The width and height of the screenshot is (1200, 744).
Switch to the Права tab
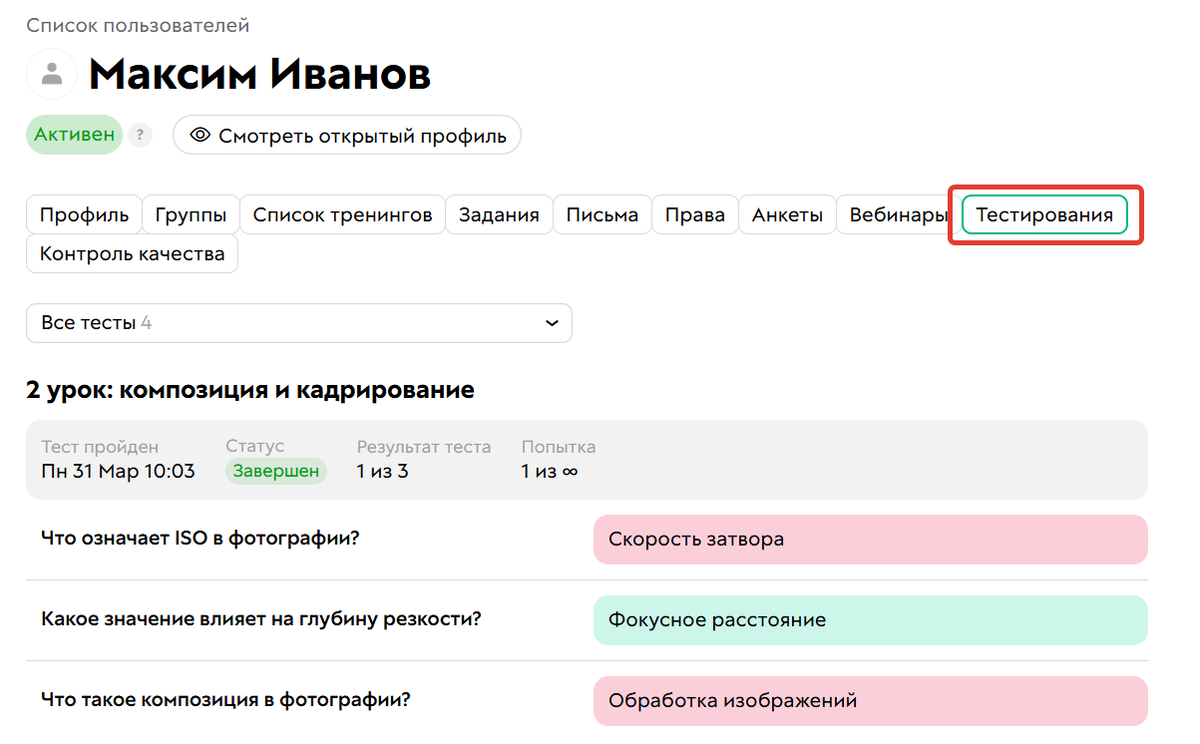[694, 213]
